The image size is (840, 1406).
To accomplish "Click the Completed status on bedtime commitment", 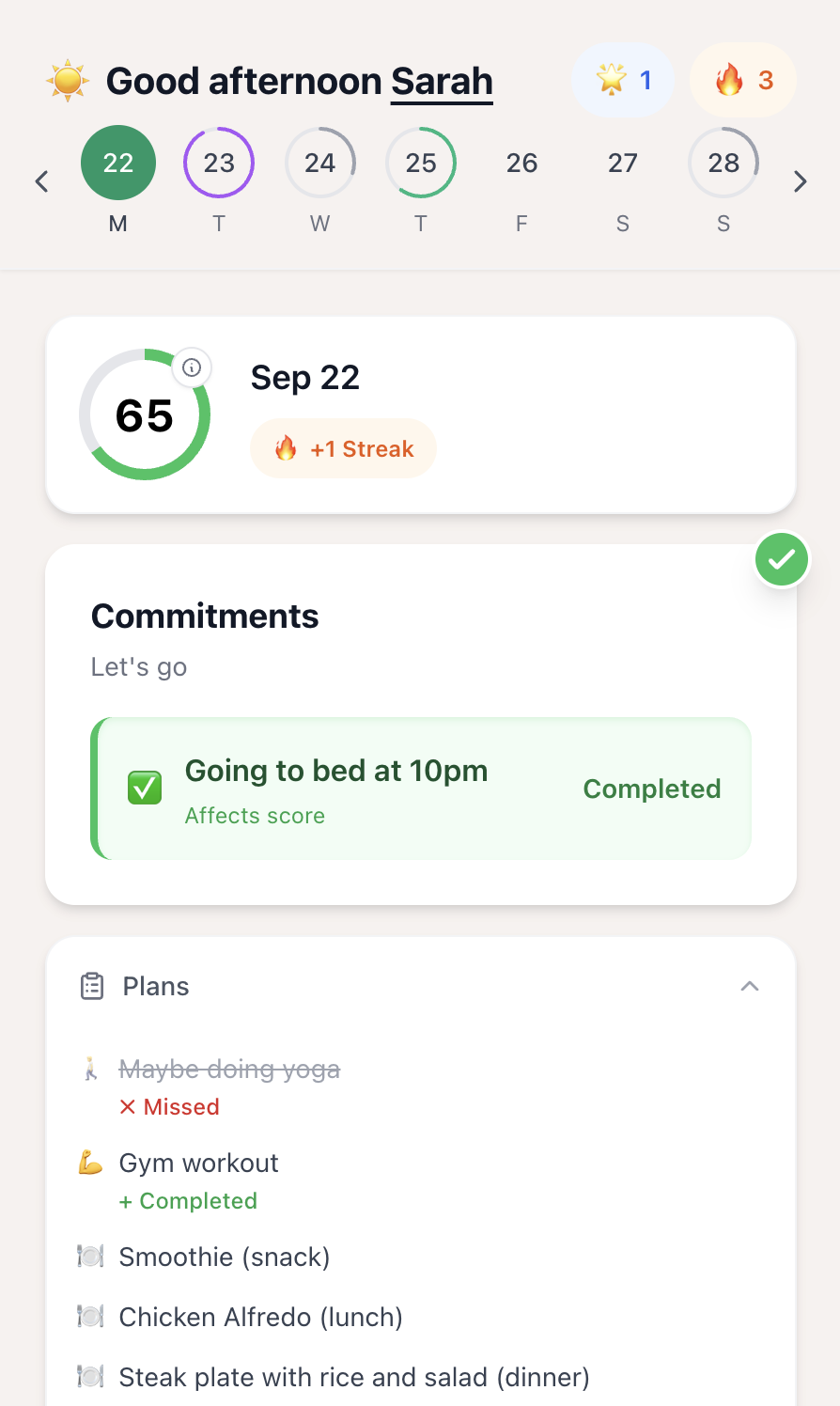I will (651, 789).
